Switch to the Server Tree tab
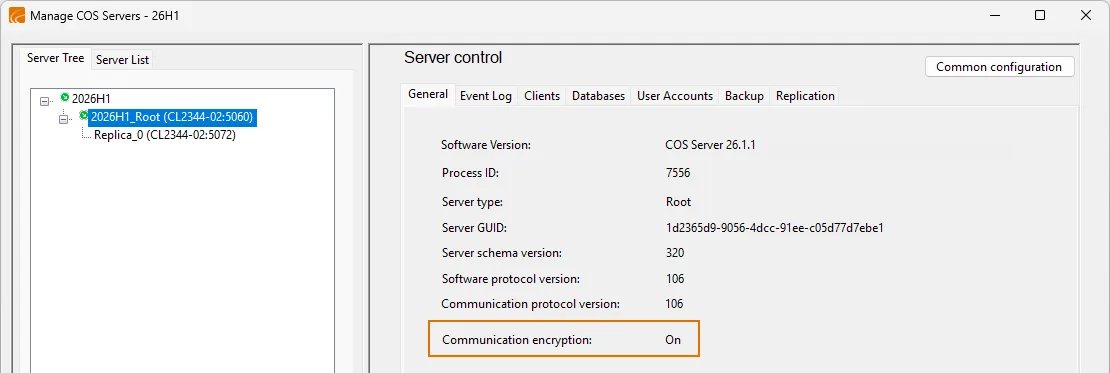 pyautogui.click(x=55, y=58)
